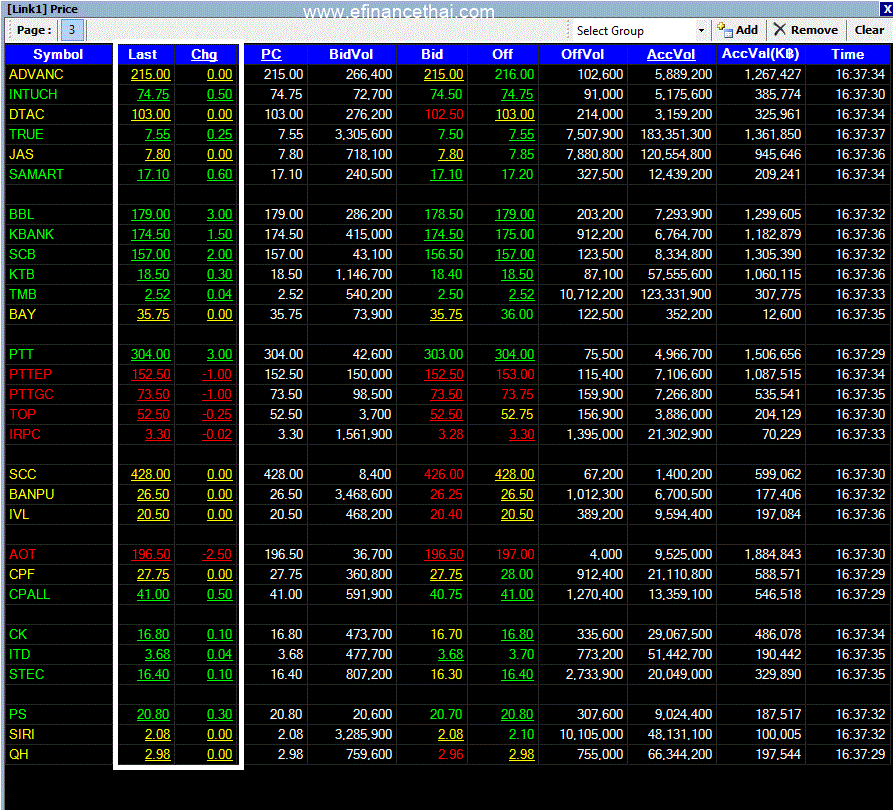Select the DTAC symbol
The width and height of the screenshot is (893, 810).
26,114
